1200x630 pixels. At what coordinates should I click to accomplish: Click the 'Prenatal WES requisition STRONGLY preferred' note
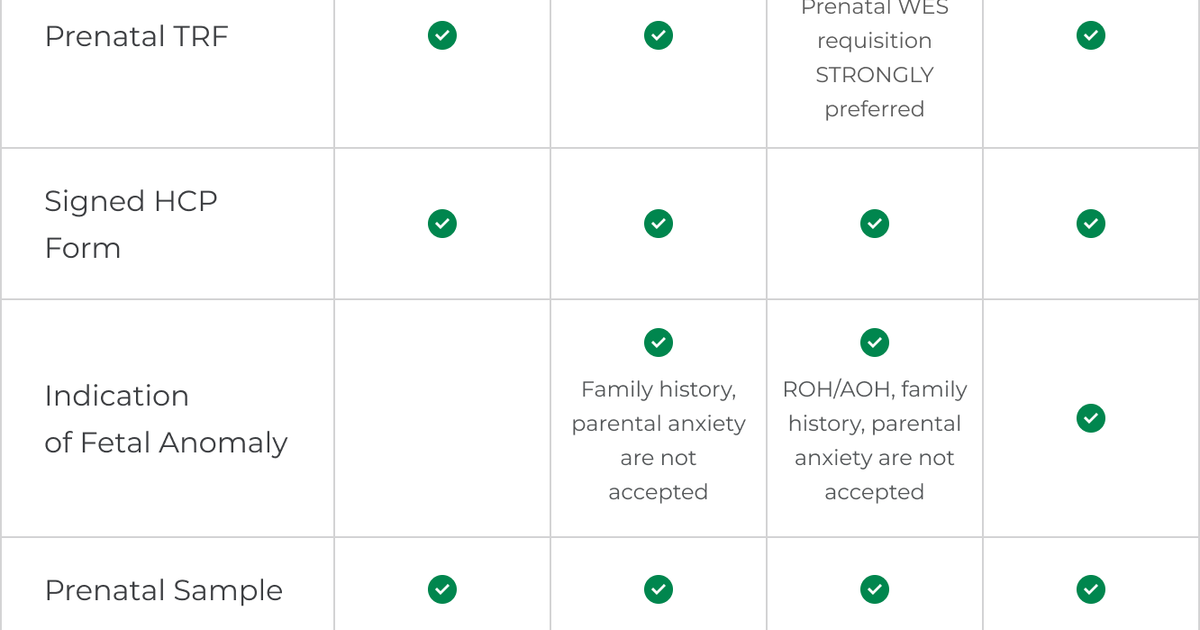(x=875, y=58)
